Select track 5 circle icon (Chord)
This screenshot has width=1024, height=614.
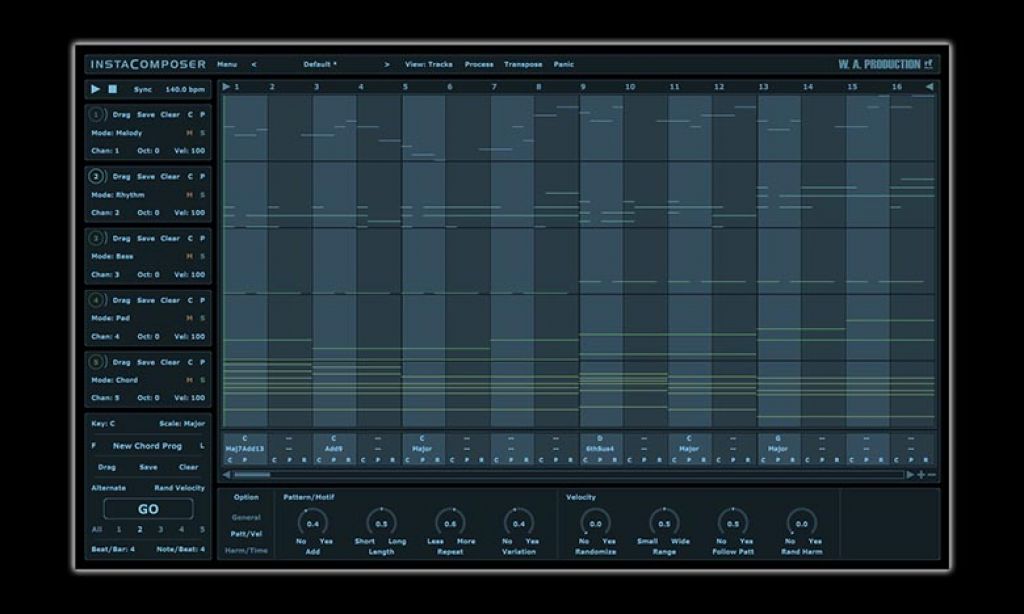click(96, 362)
